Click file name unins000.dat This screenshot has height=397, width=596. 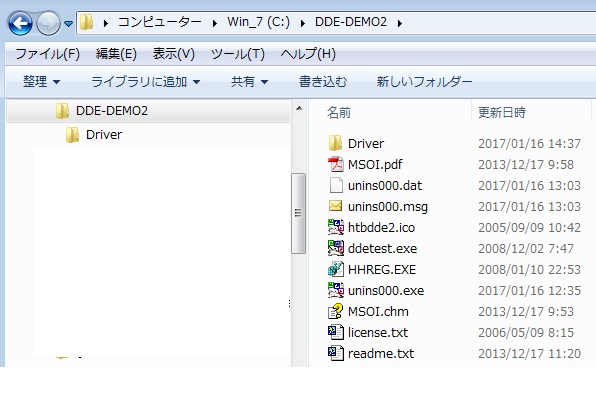pyautogui.click(x=385, y=186)
